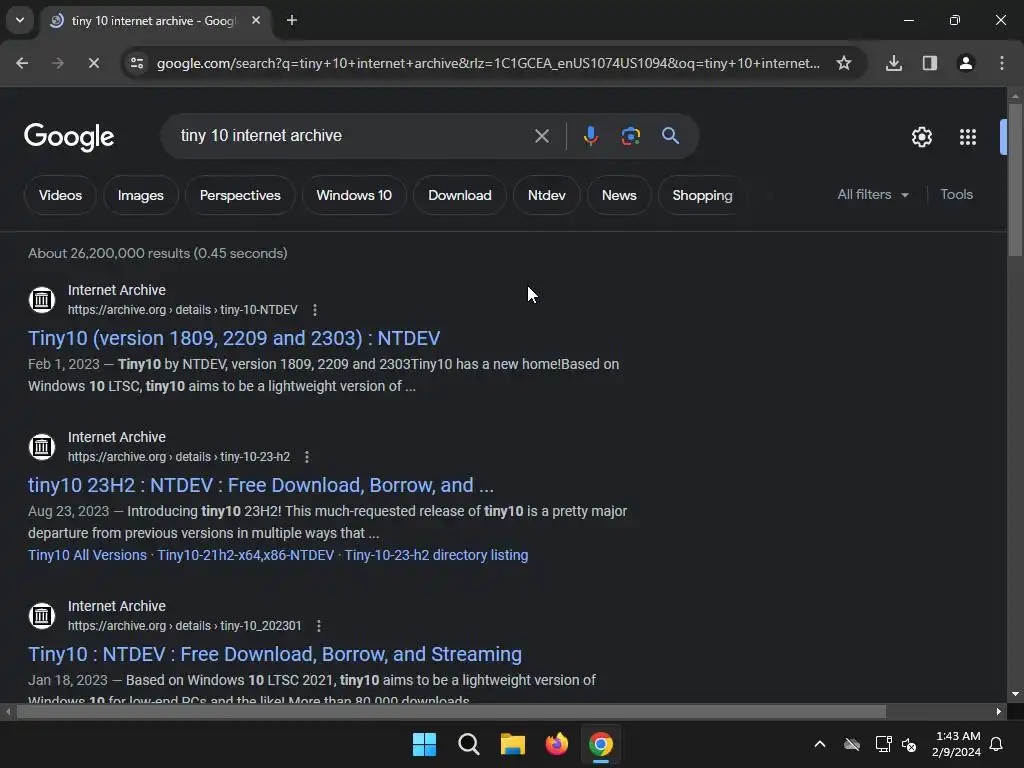Open Tiny-10-23-h2 directory listing sitelink

(436, 555)
